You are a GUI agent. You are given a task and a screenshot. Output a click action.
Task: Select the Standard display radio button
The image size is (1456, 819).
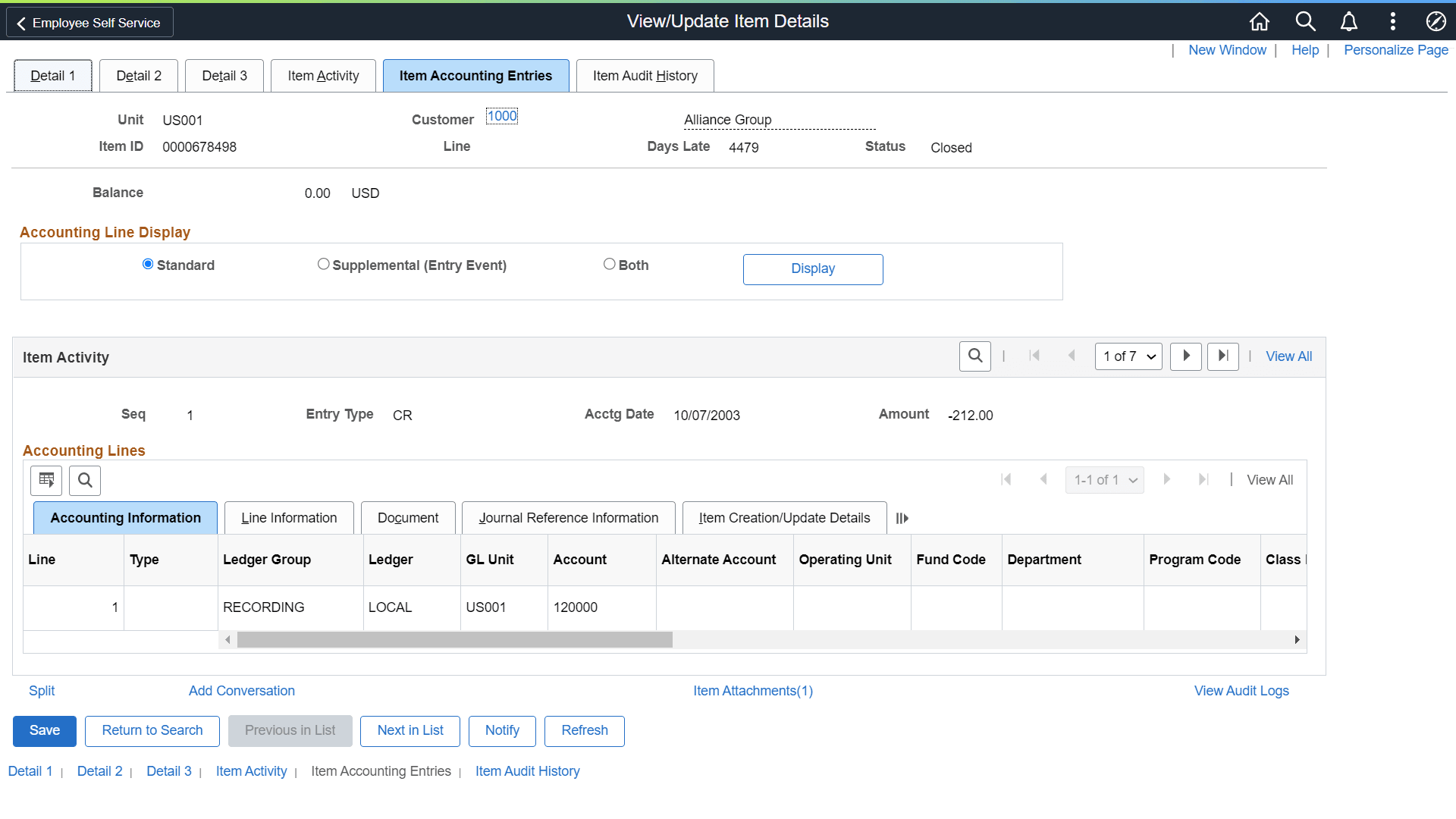point(147,264)
